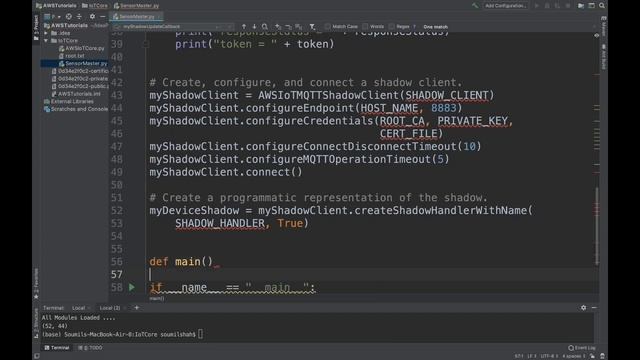
Task: Click the Add Configuration button
Action: (x=505, y=6)
